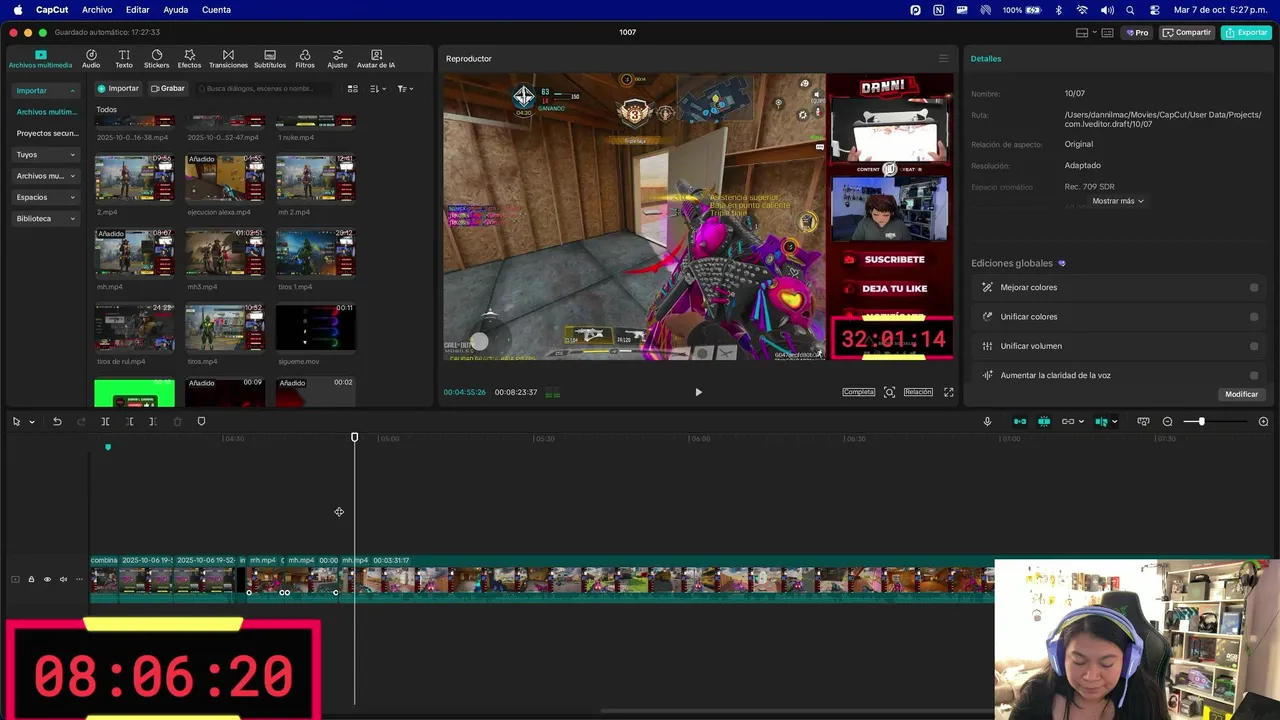Open media filter dropdown
The image size is (1280, 720).
[x=404, y=88]
